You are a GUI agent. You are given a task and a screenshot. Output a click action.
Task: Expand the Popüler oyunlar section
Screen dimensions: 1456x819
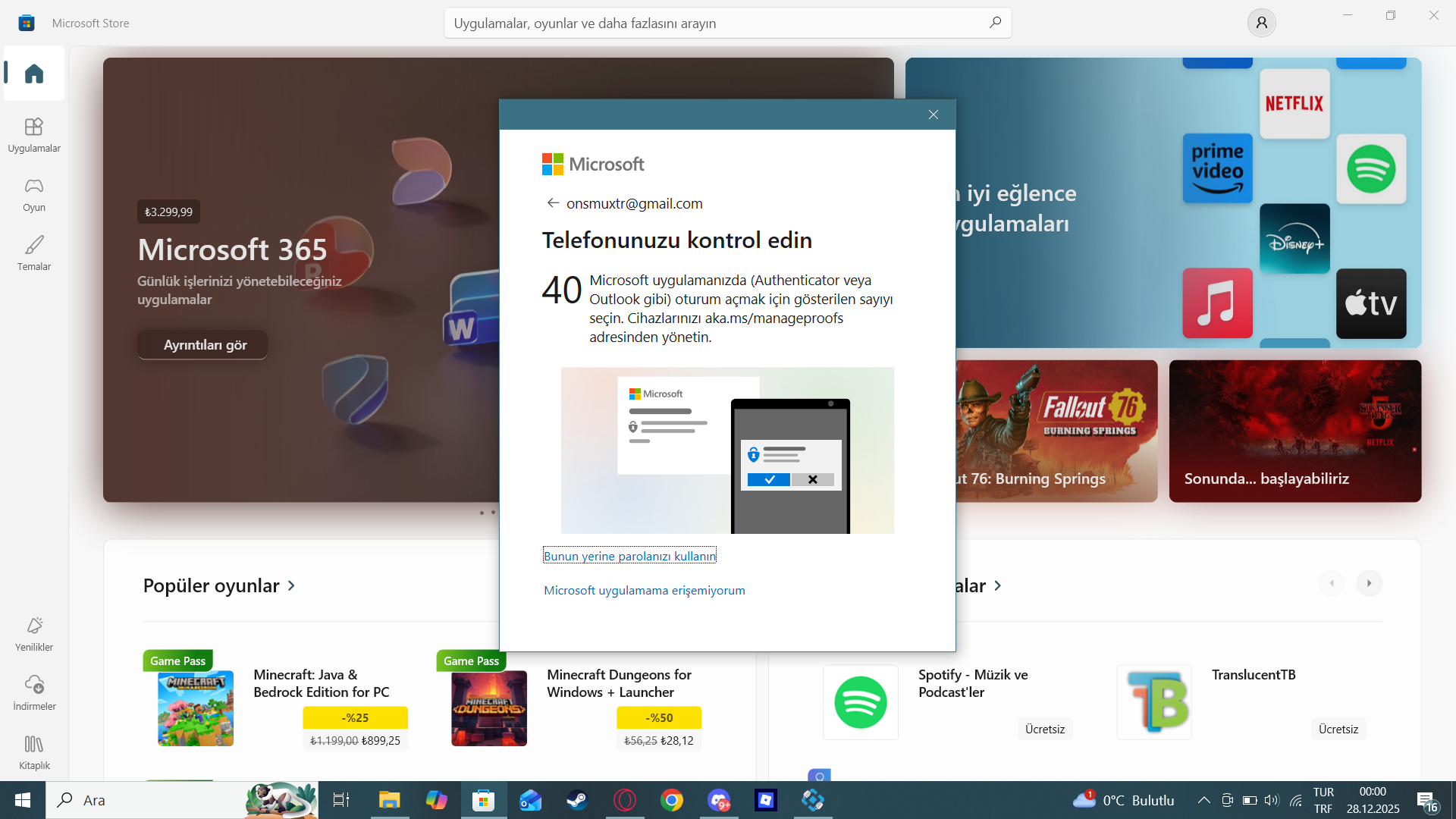coord(219,585)
